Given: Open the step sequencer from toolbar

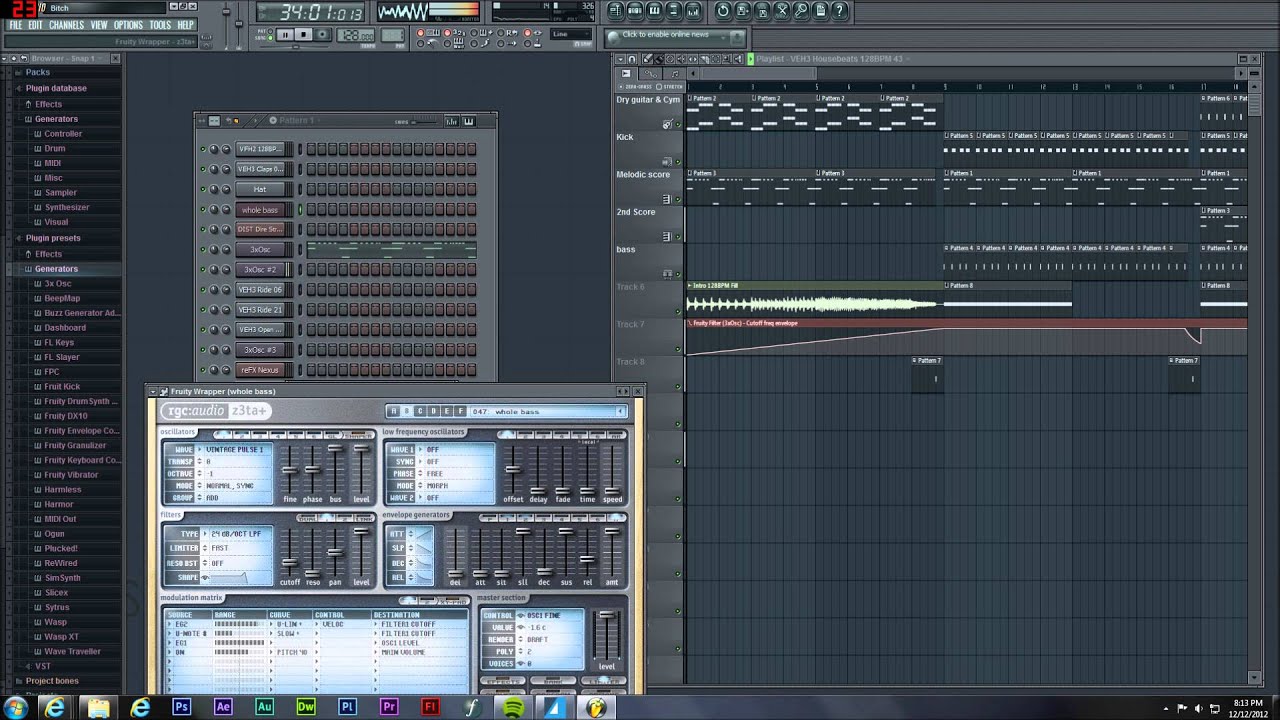Looking at the screenshot, I should (635, 11).
